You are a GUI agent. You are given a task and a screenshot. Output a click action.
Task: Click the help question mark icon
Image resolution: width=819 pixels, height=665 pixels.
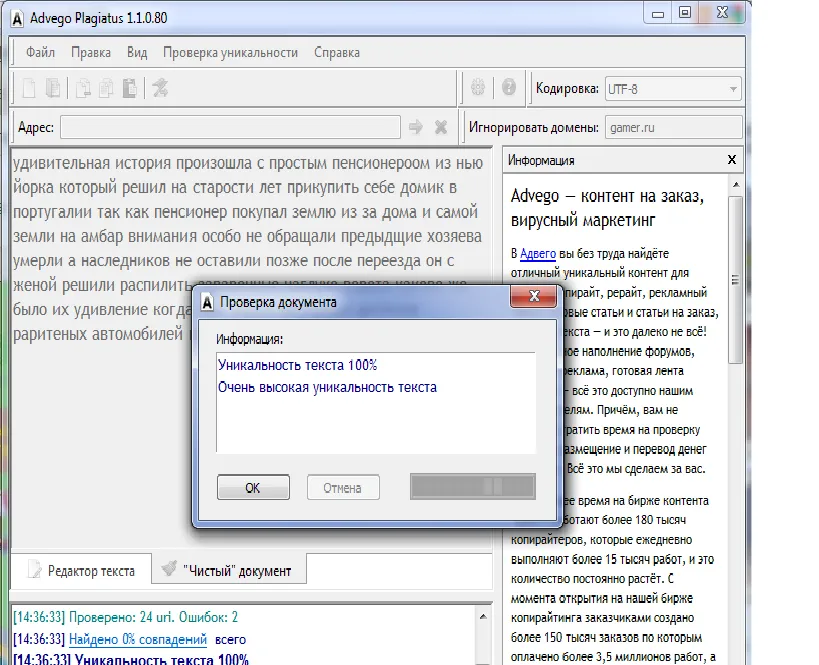click(509, 87)
